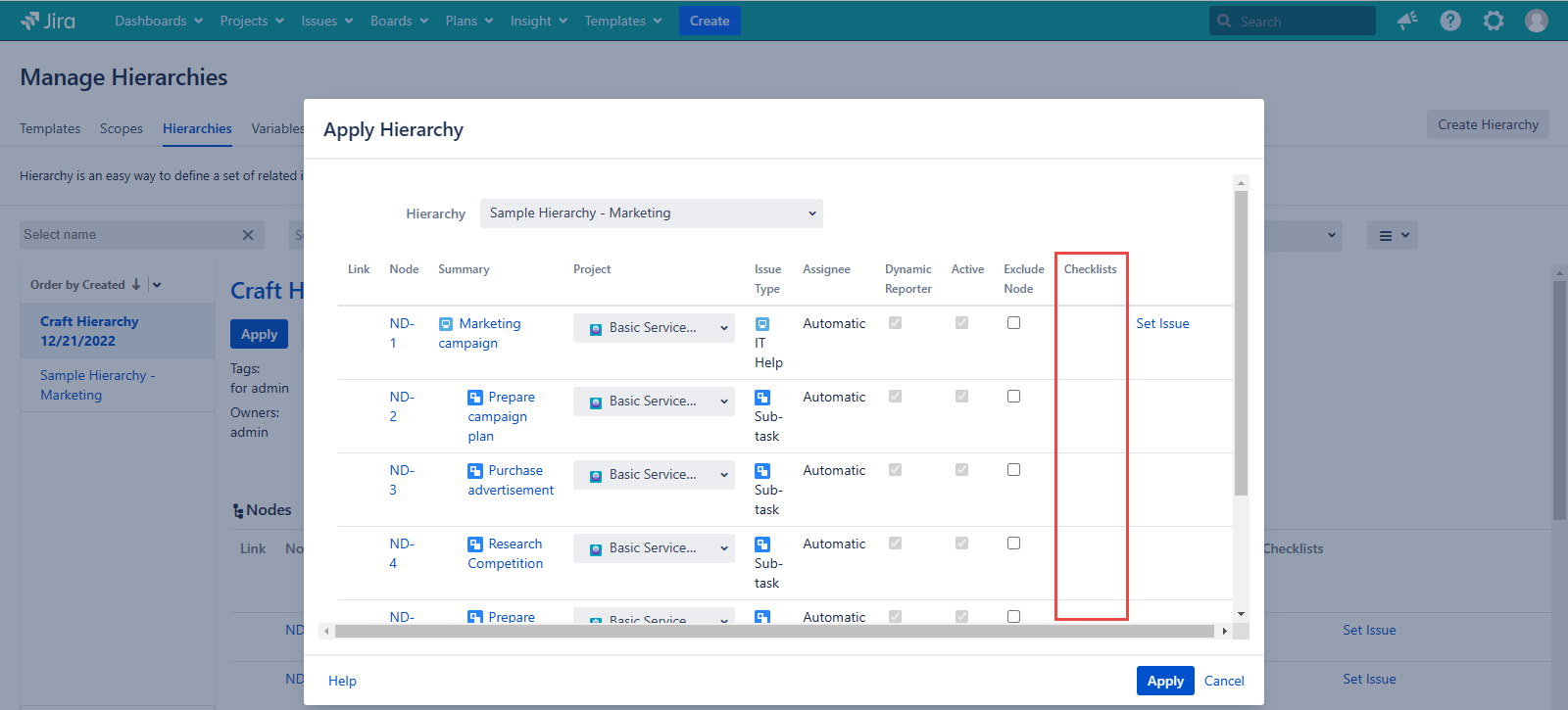Viewport: 1568px width, 710px height.
Task: Open the help question mark icon
Action: [x=1450, y=21]
